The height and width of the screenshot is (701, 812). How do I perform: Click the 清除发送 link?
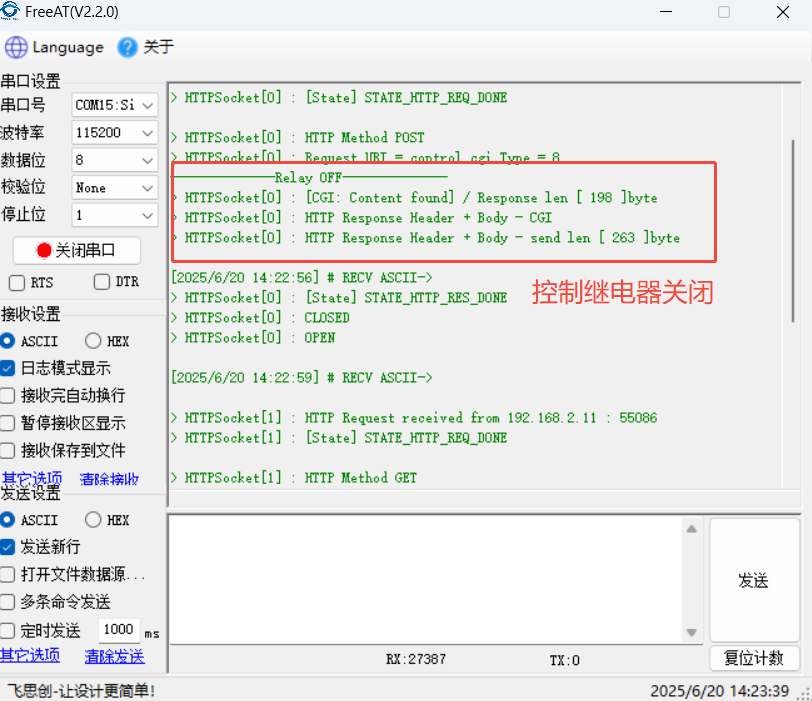coord(114,657)
